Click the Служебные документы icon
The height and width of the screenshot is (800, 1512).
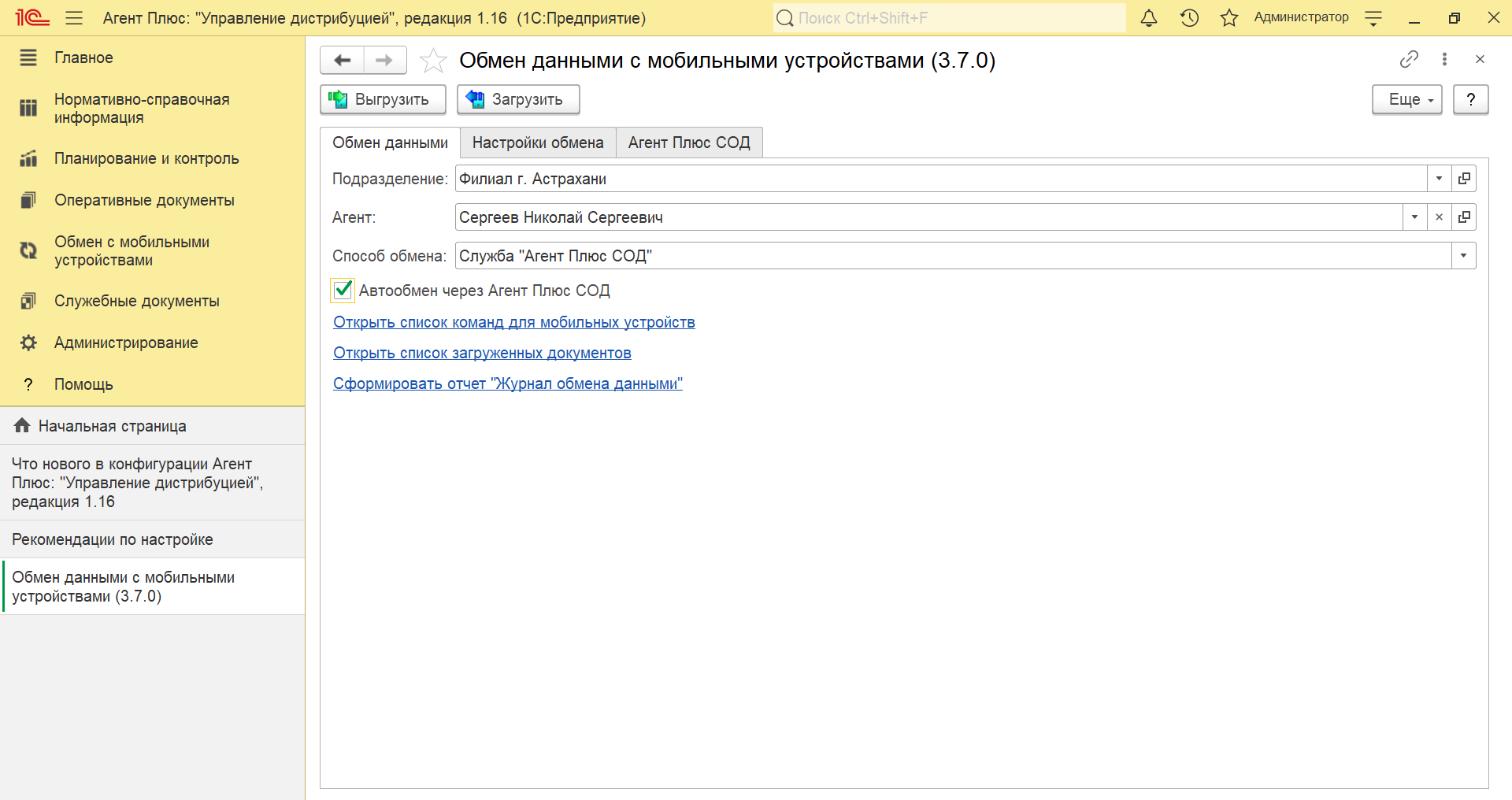tap(28, 301)
